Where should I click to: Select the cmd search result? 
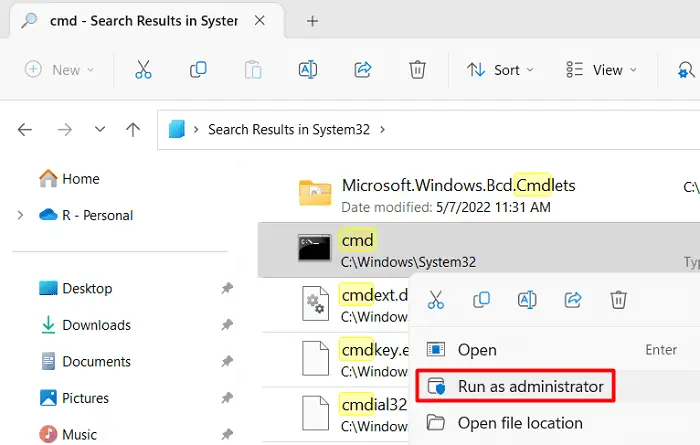(479, 250)
